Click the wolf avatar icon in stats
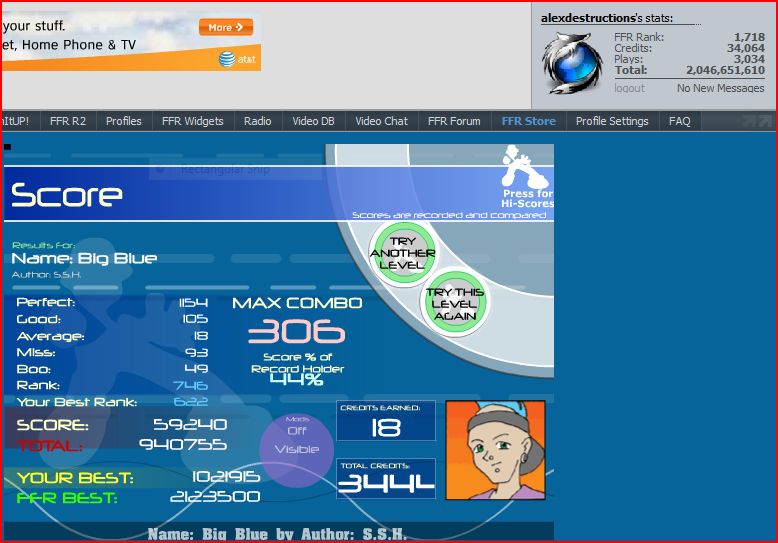Screen dimensions: 778x543 point(573,63)
